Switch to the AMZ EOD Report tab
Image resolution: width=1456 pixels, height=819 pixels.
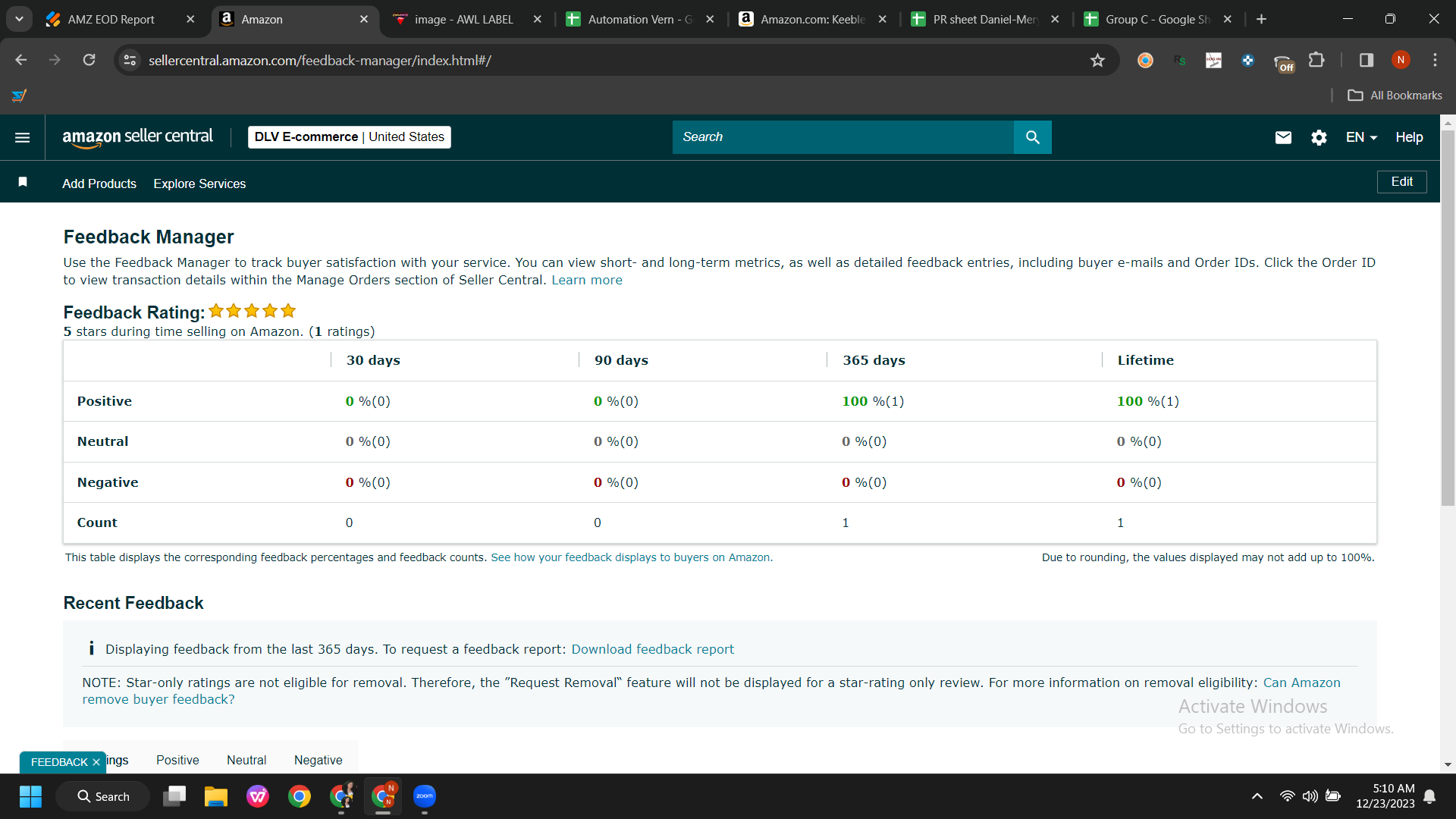pos(111,19)
